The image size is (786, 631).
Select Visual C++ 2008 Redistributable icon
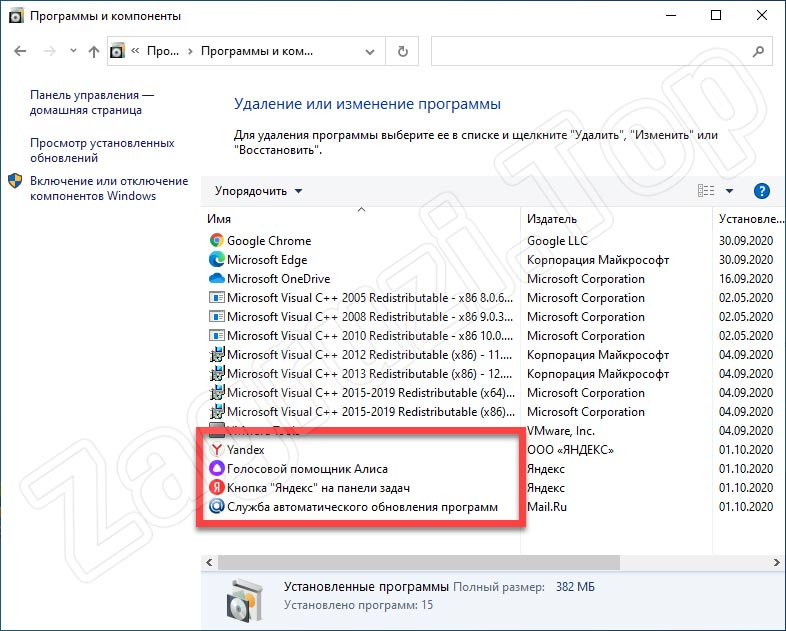coord(217,317)
